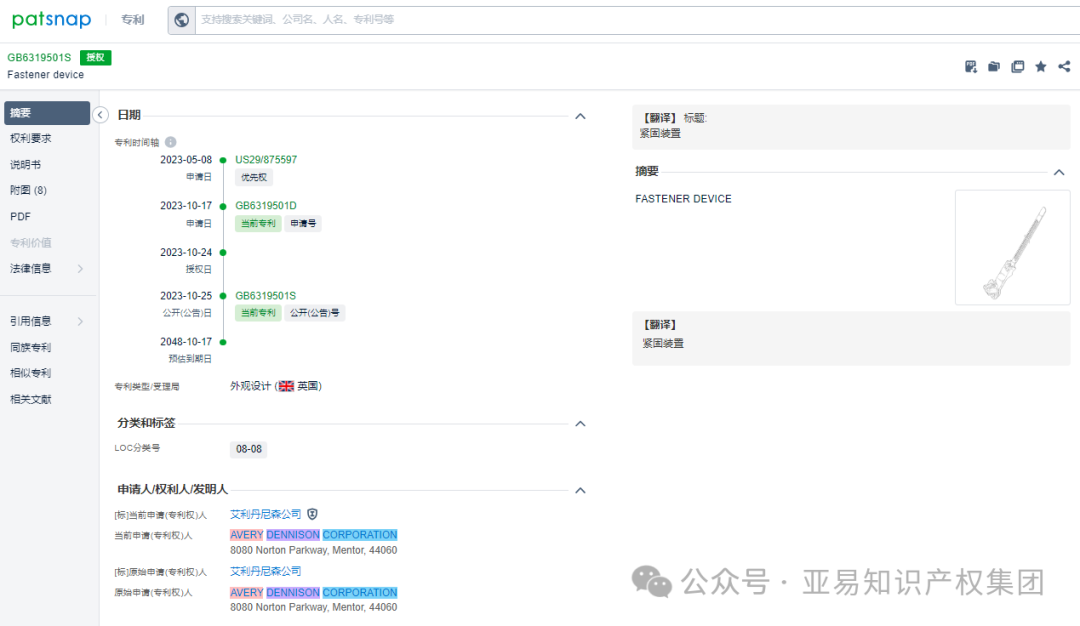Select the 08-08 LOC classification tag
Viewport: 1080px width, 626px height.
pyautogui.click(x=248, y=449)
